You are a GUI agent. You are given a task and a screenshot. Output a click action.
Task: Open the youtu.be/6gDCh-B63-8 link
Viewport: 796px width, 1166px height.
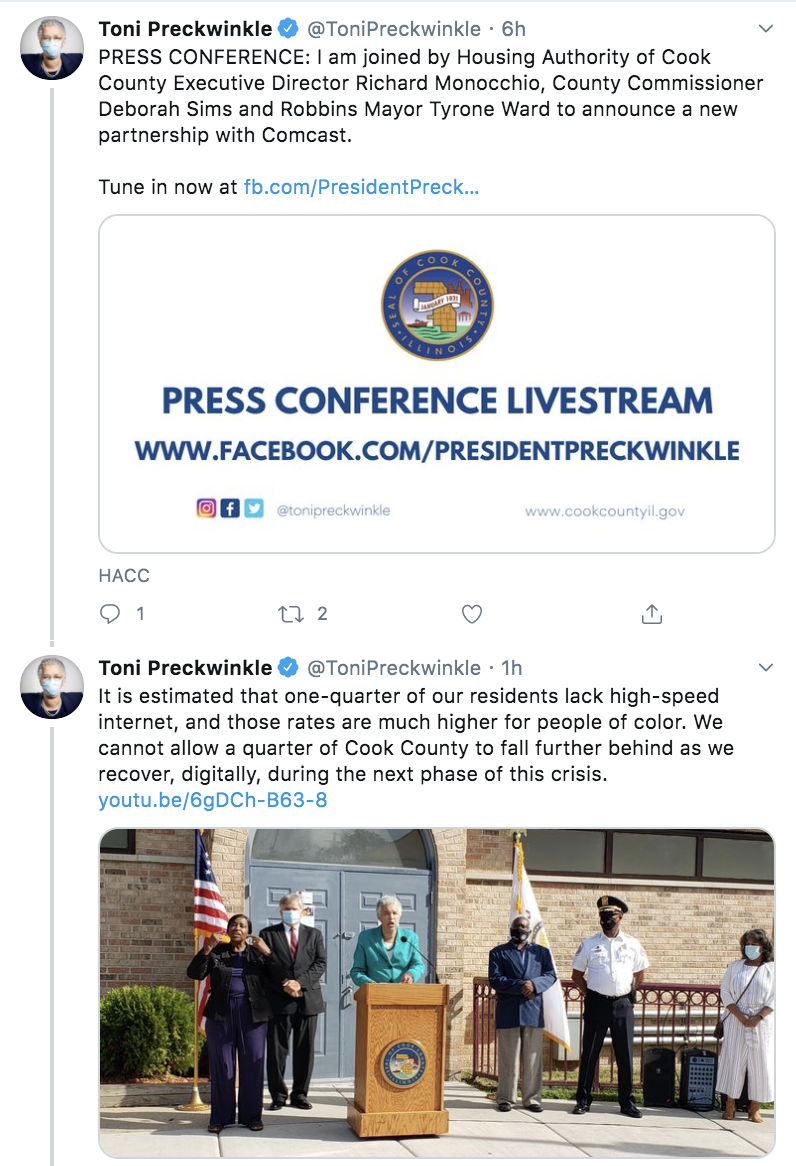[213, 800]
